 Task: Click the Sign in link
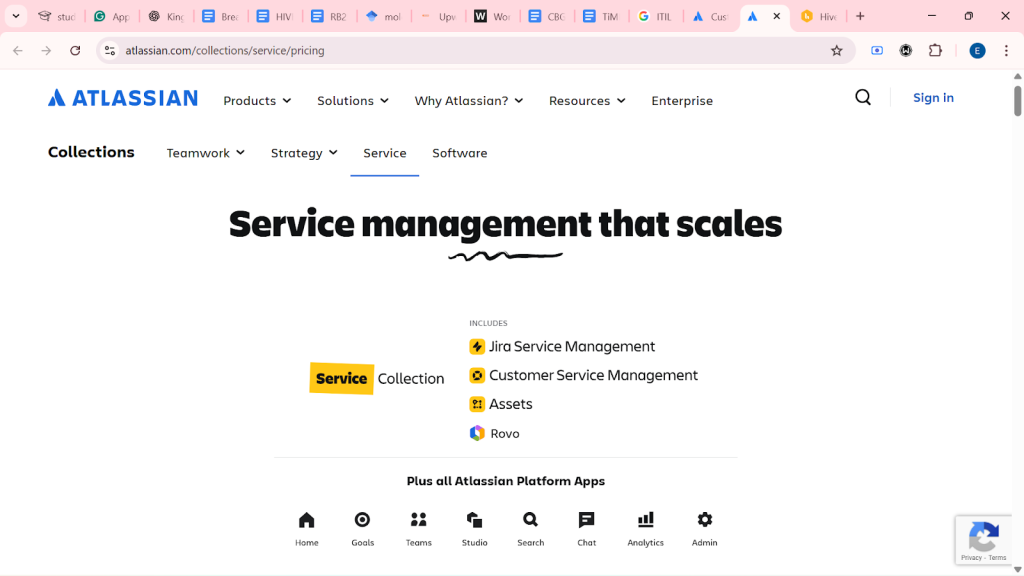click(933, 97)
